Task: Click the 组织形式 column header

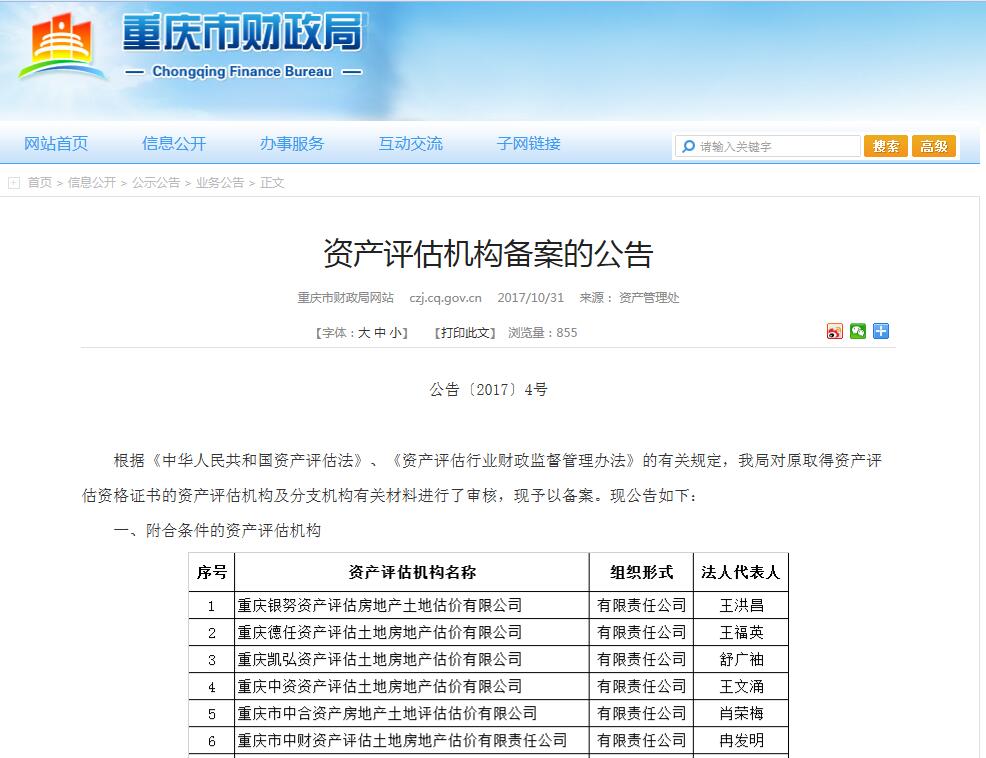Action: point(641,572)
